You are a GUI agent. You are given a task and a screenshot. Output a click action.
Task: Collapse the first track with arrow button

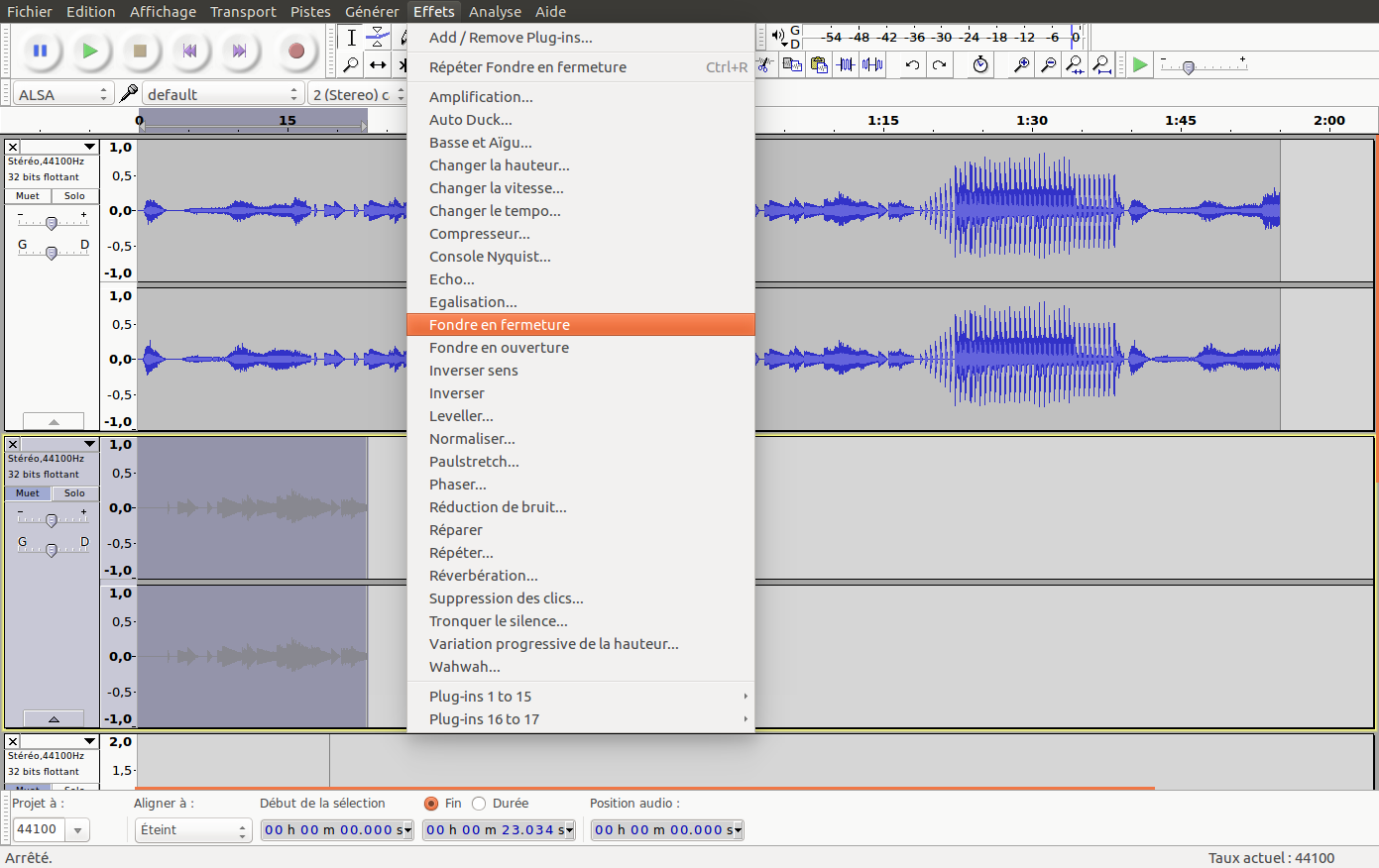[x=54, y=421]
